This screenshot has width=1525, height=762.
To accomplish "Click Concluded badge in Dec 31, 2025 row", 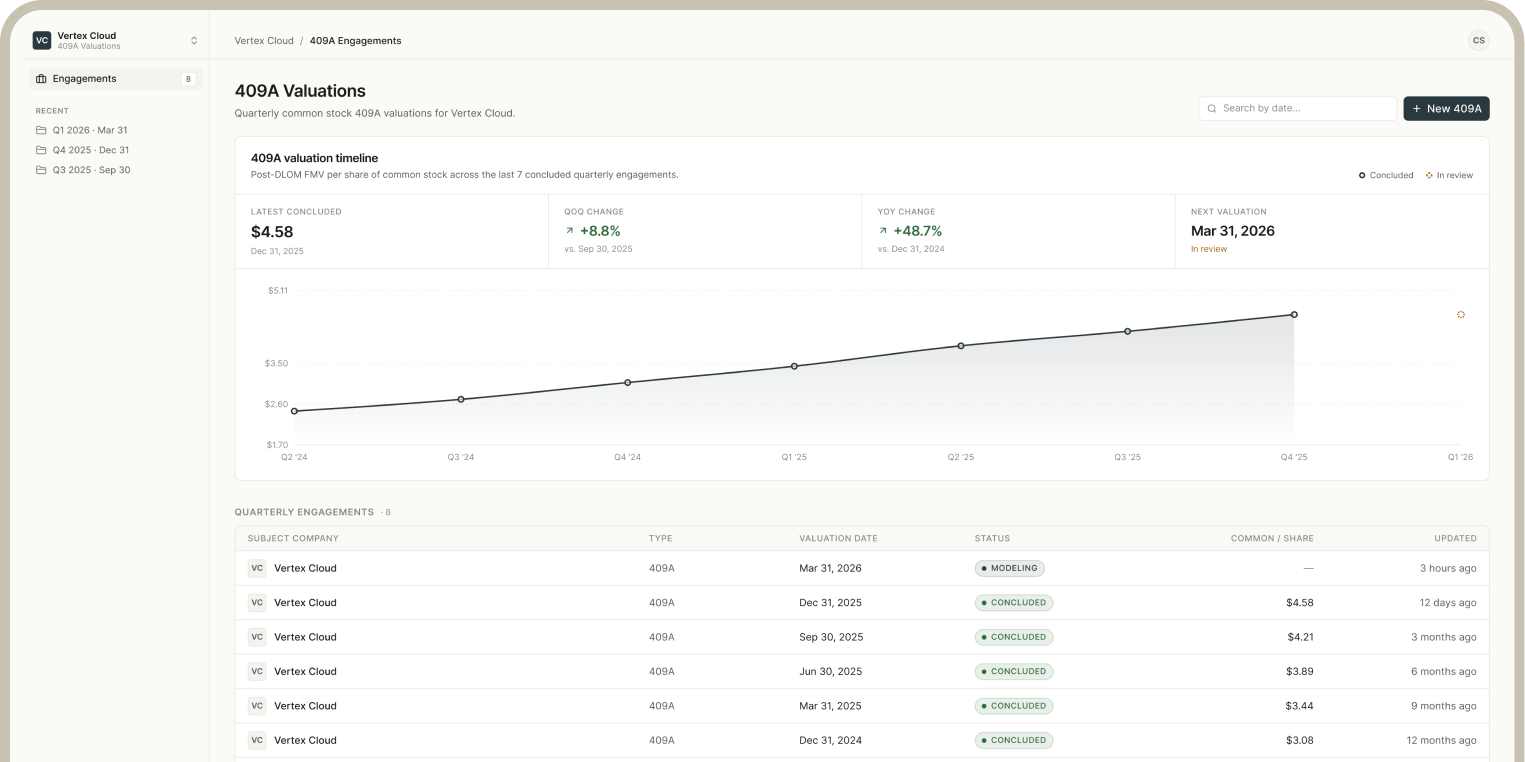I will 1014,603.
